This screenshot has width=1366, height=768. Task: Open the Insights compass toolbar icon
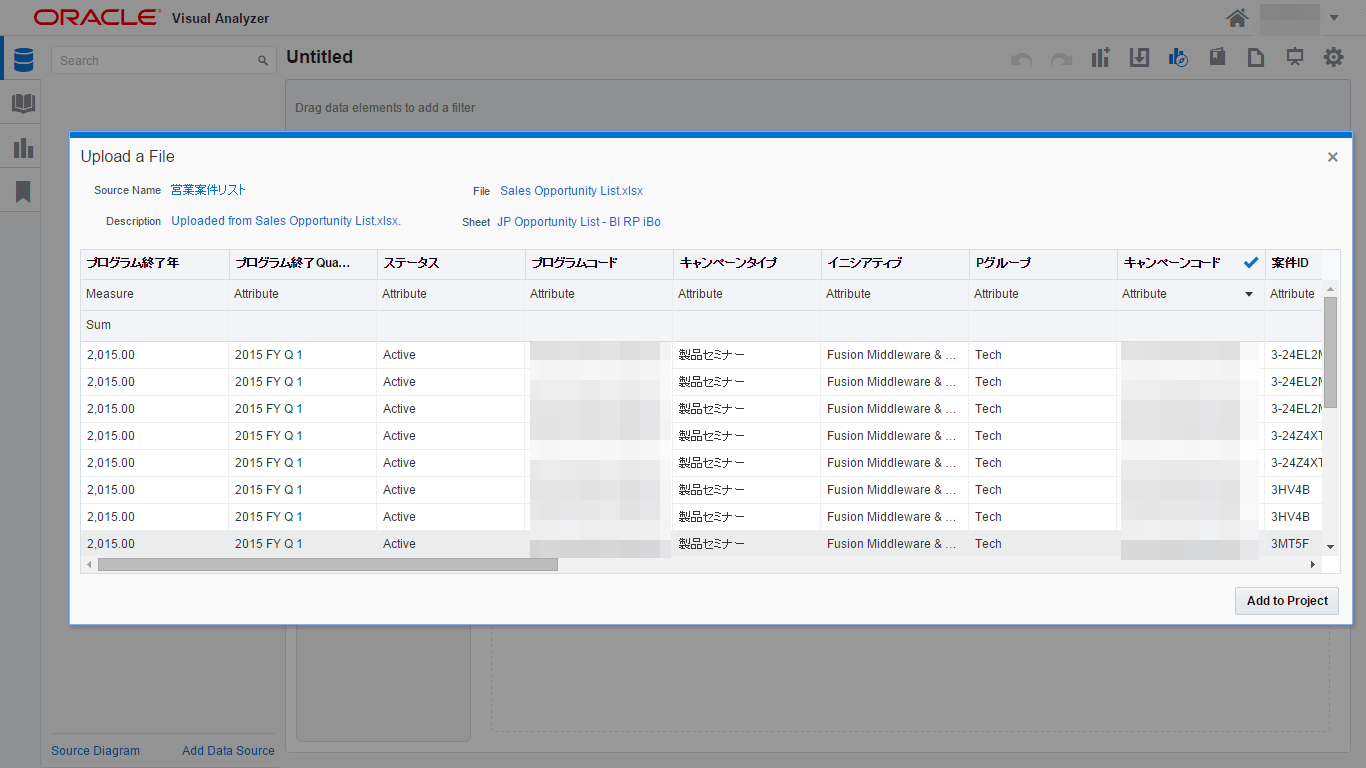(1178, 57)
